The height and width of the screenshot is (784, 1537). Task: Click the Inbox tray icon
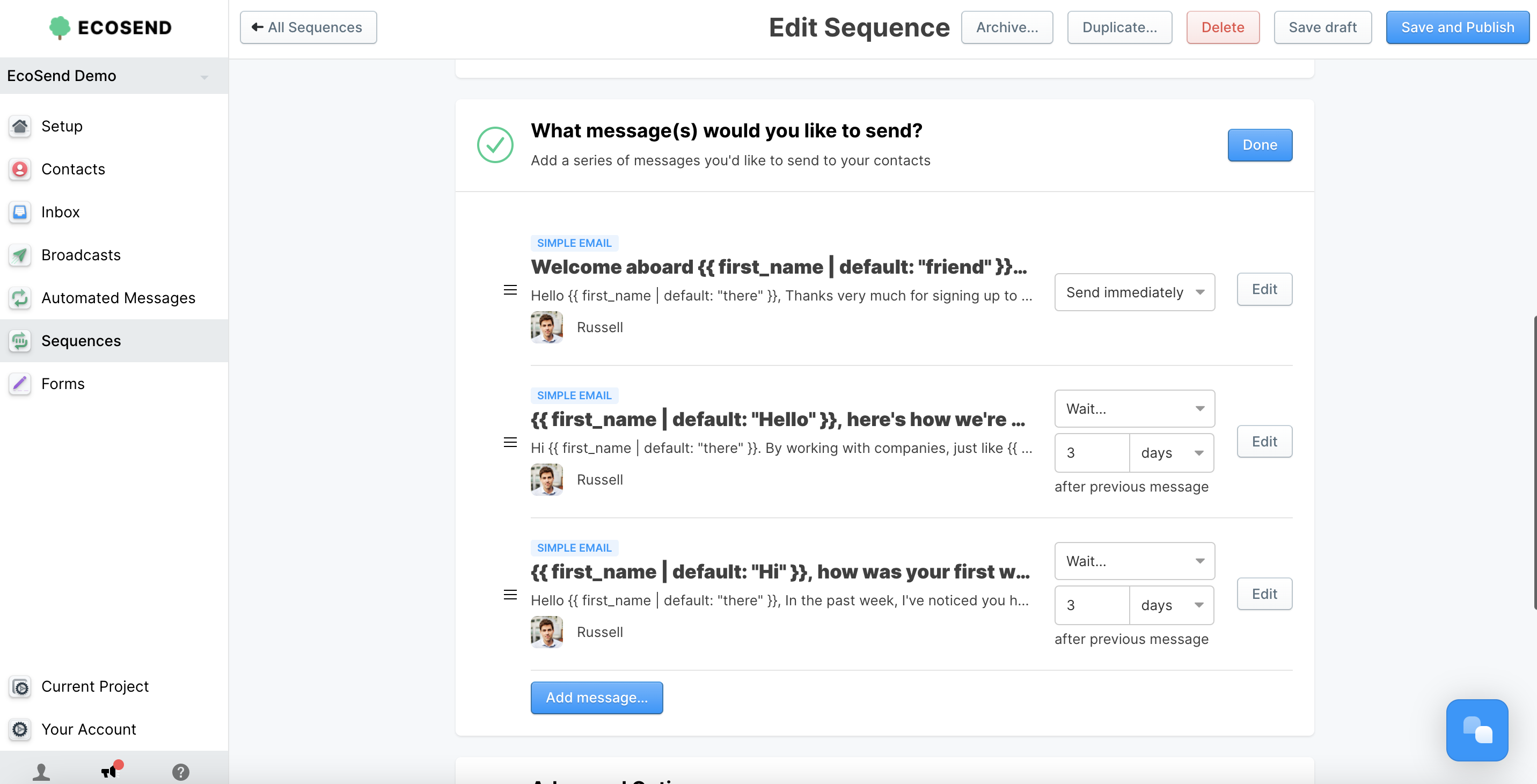20,212
